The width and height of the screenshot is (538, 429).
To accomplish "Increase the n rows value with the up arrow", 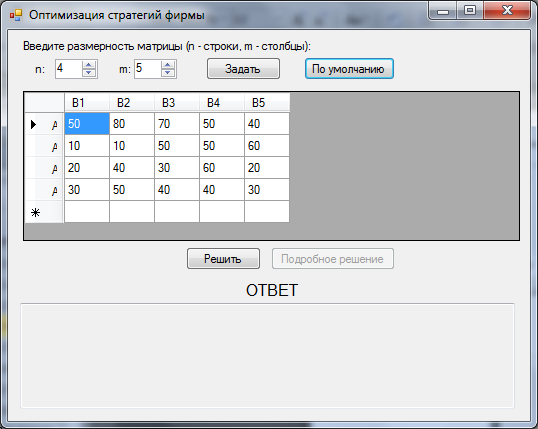I will pyautogui.click(x=89, y=65).
